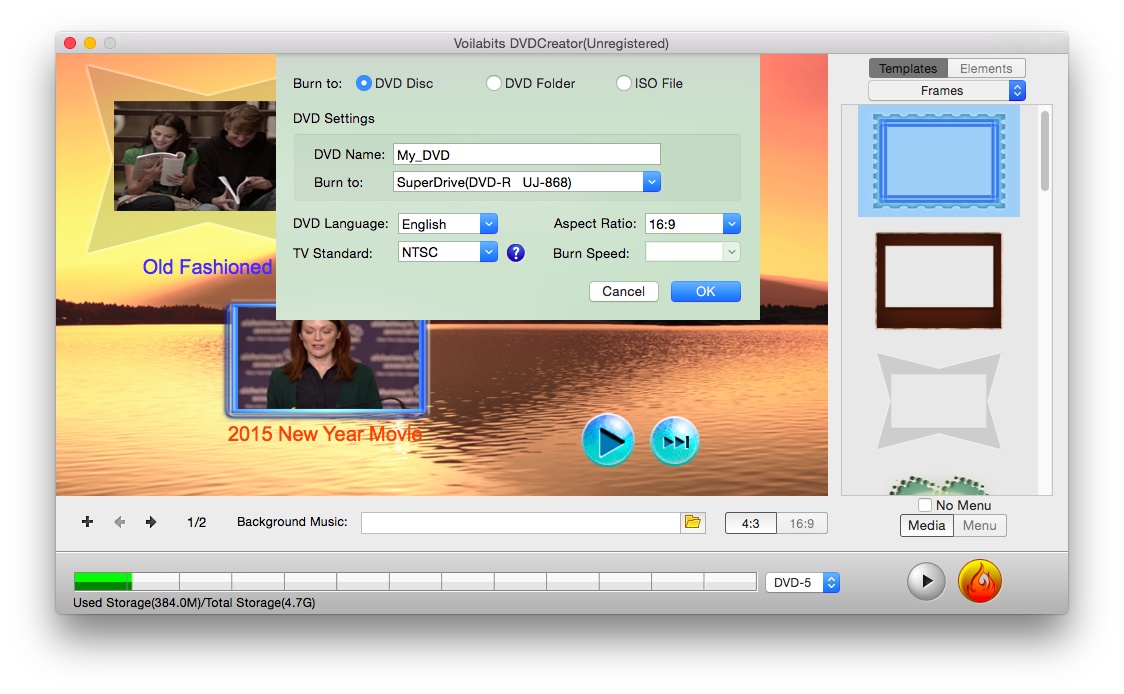1124x694 pixels.
Task: Open the Frames category dropdown
Action: click(947, 90)
